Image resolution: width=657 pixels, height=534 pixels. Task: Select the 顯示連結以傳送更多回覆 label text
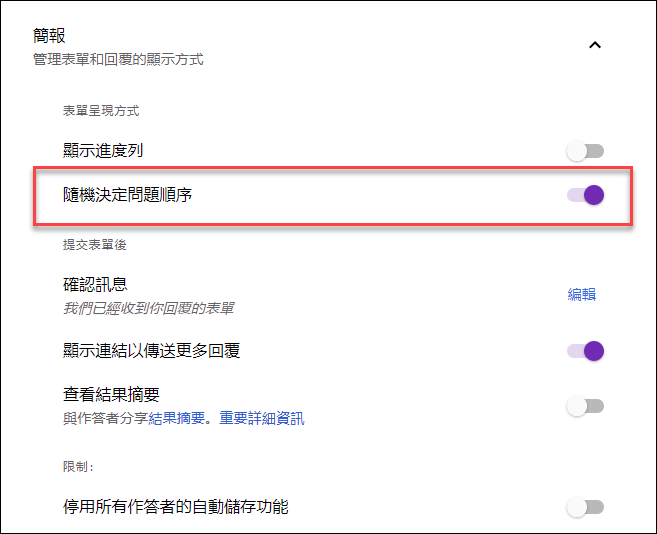pos(151,350)
